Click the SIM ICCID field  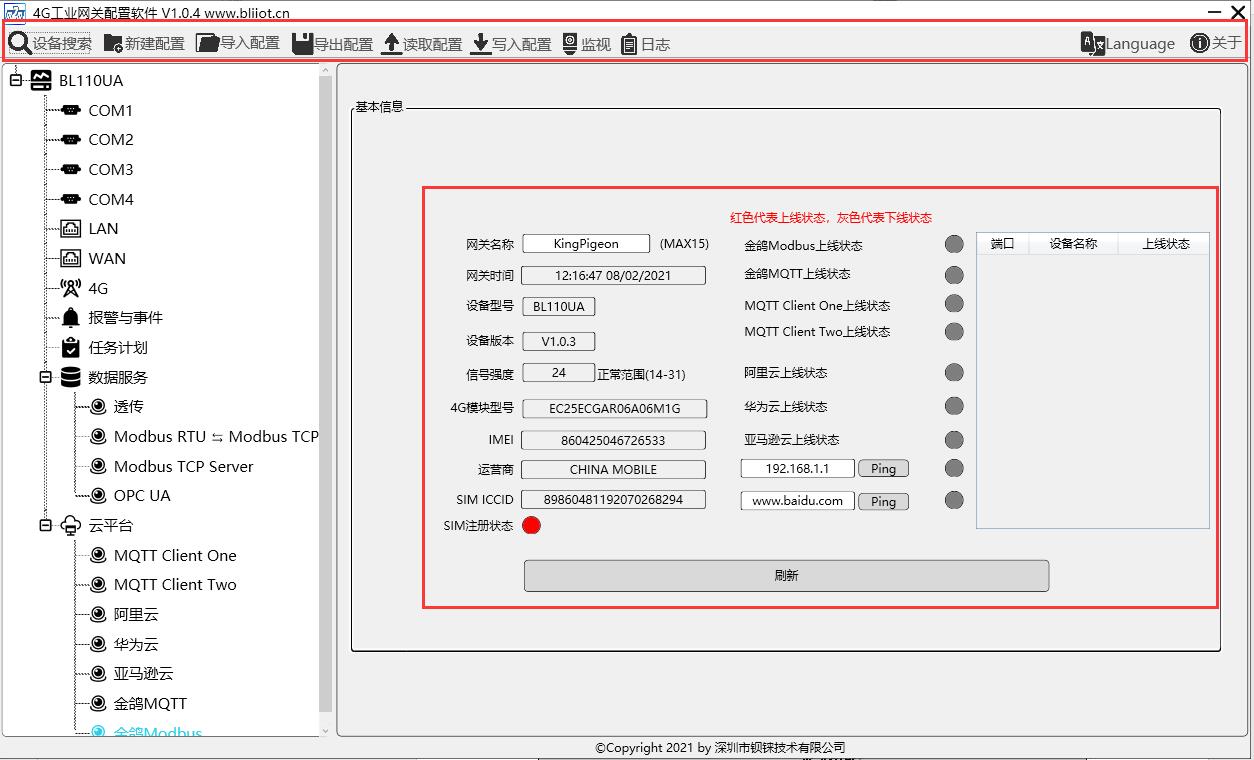click(x=613, y=499)
